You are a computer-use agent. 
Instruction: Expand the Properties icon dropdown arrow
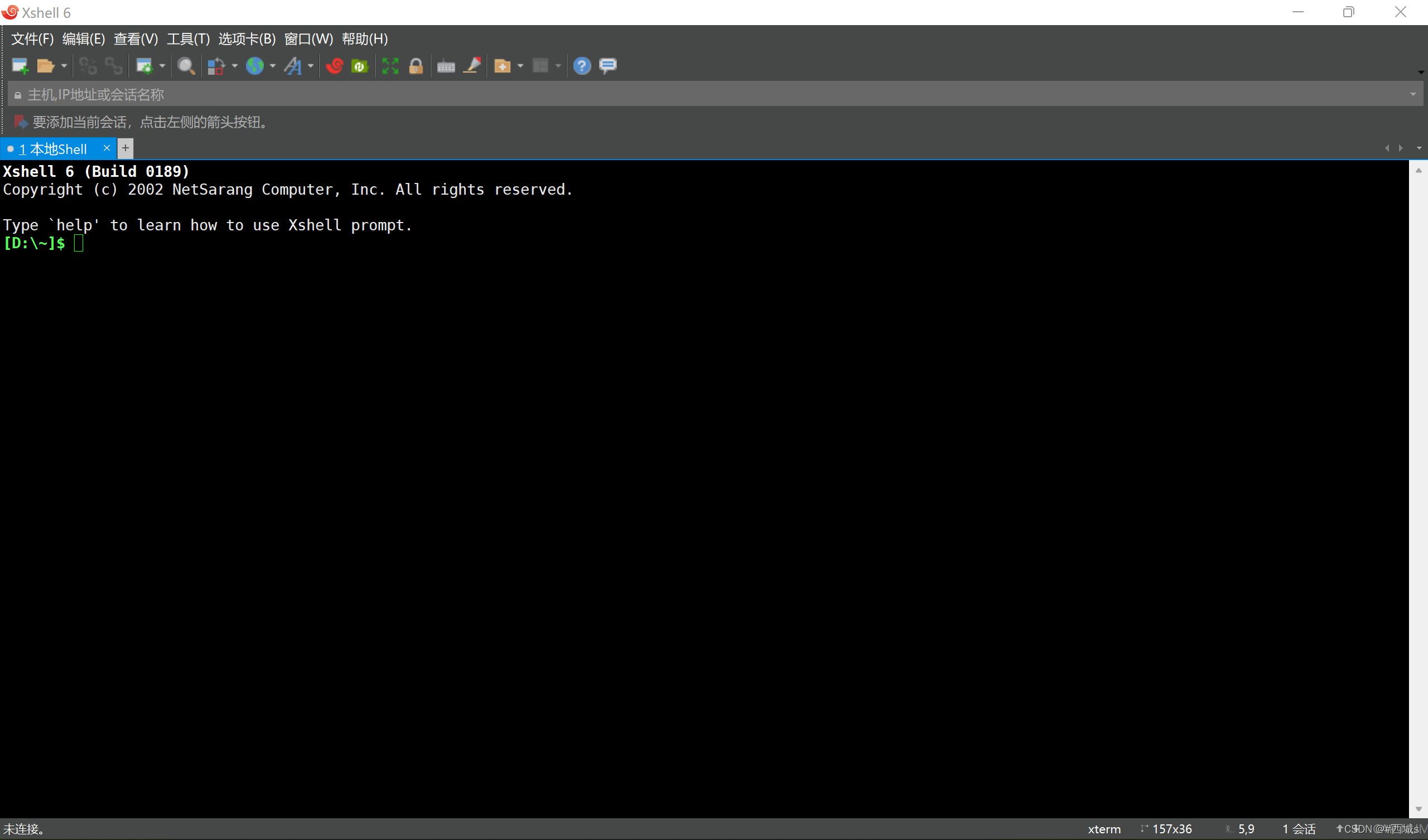(162, 66)
